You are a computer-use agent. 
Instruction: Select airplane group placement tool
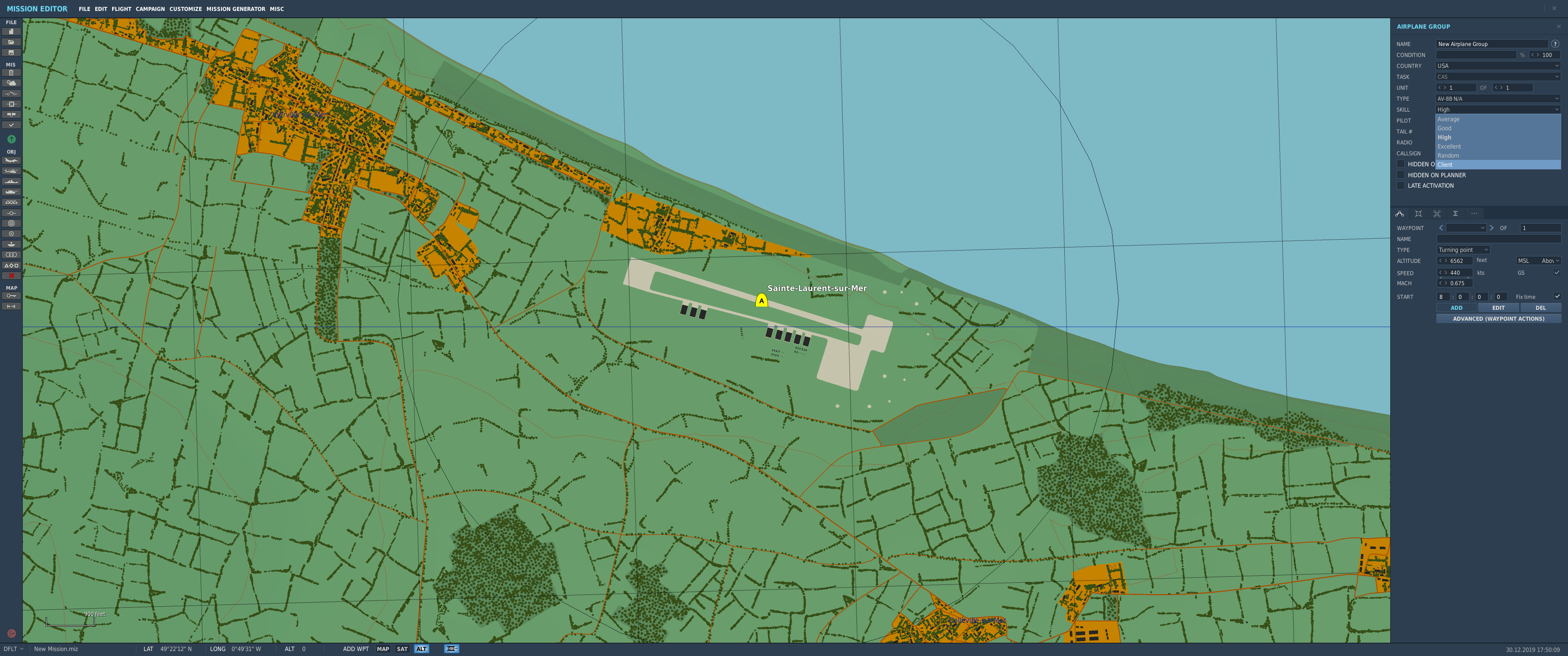[11, 161]
